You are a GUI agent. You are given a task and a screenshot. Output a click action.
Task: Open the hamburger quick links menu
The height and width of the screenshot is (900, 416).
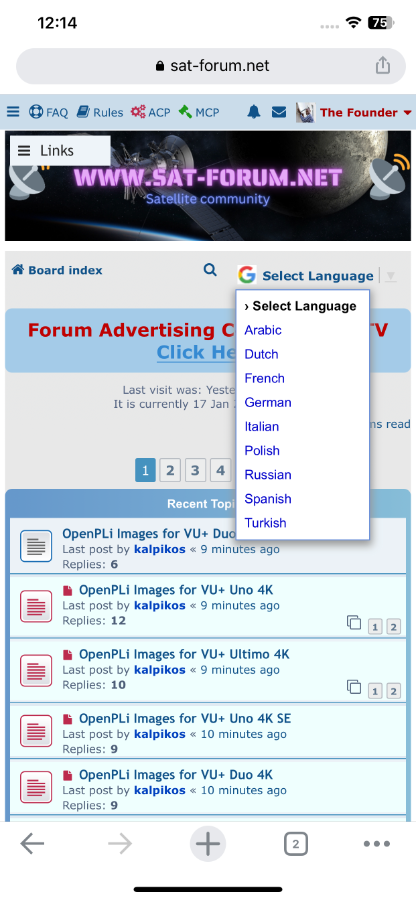[13, 112]
